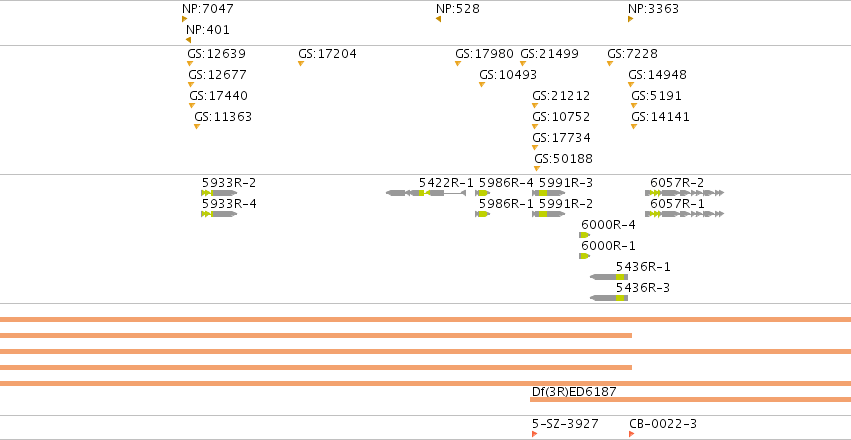This screenshot has height=440, width=851.
Task: Select the GS:17204 marker triangle
Action: tap(301, 63)
